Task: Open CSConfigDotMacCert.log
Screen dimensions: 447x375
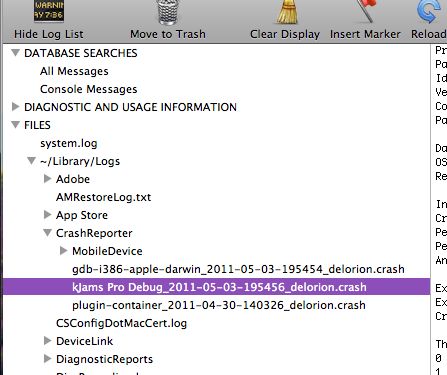Action: click(121, 323)
